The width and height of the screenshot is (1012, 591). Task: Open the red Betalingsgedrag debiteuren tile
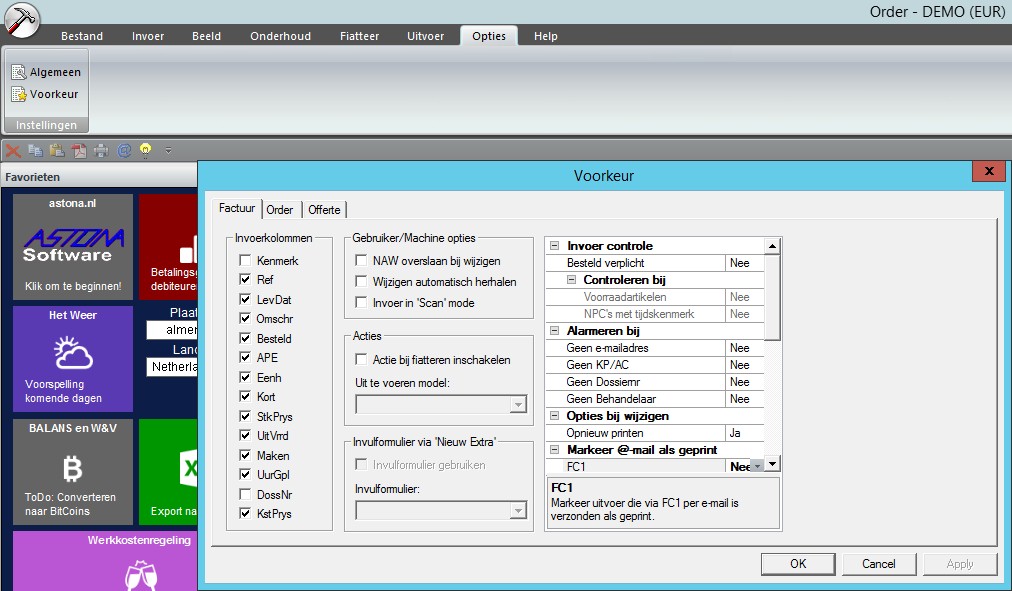point(168,246)
